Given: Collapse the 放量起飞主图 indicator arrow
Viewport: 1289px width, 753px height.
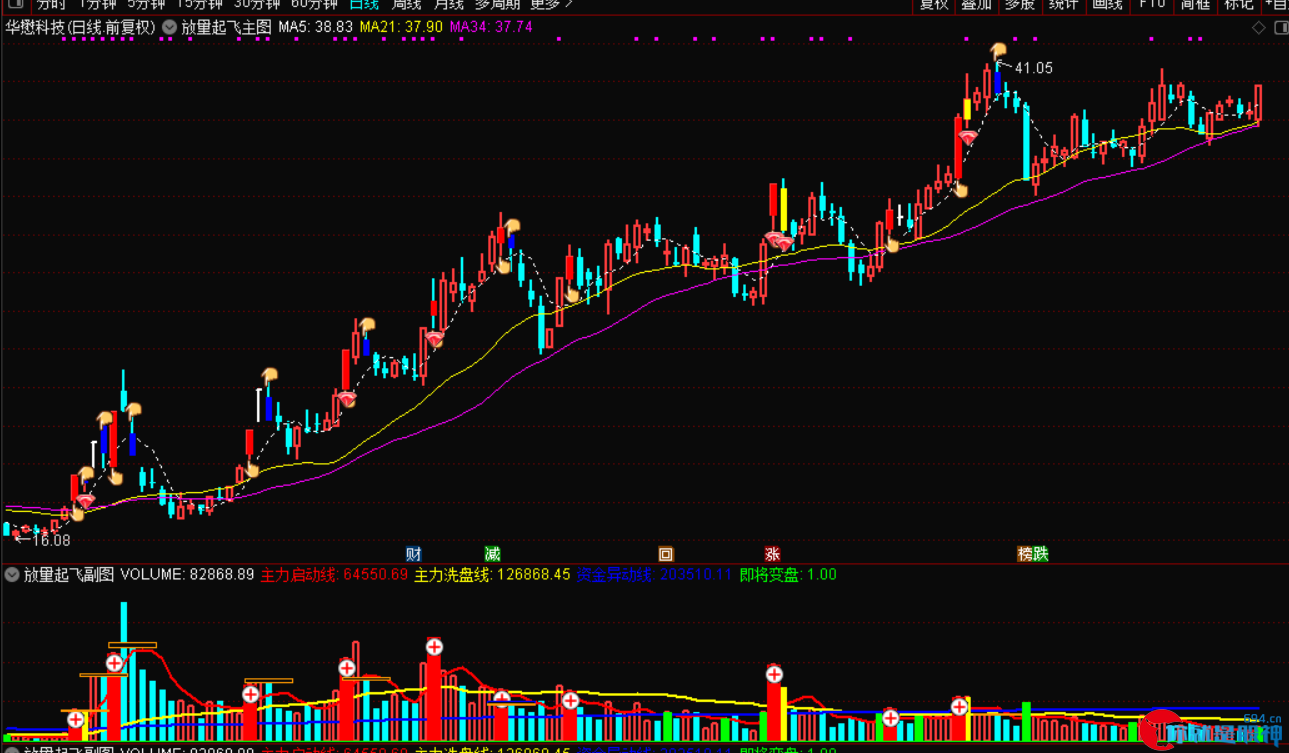Looking at the screenshot, I should click(x=169, y=28).
